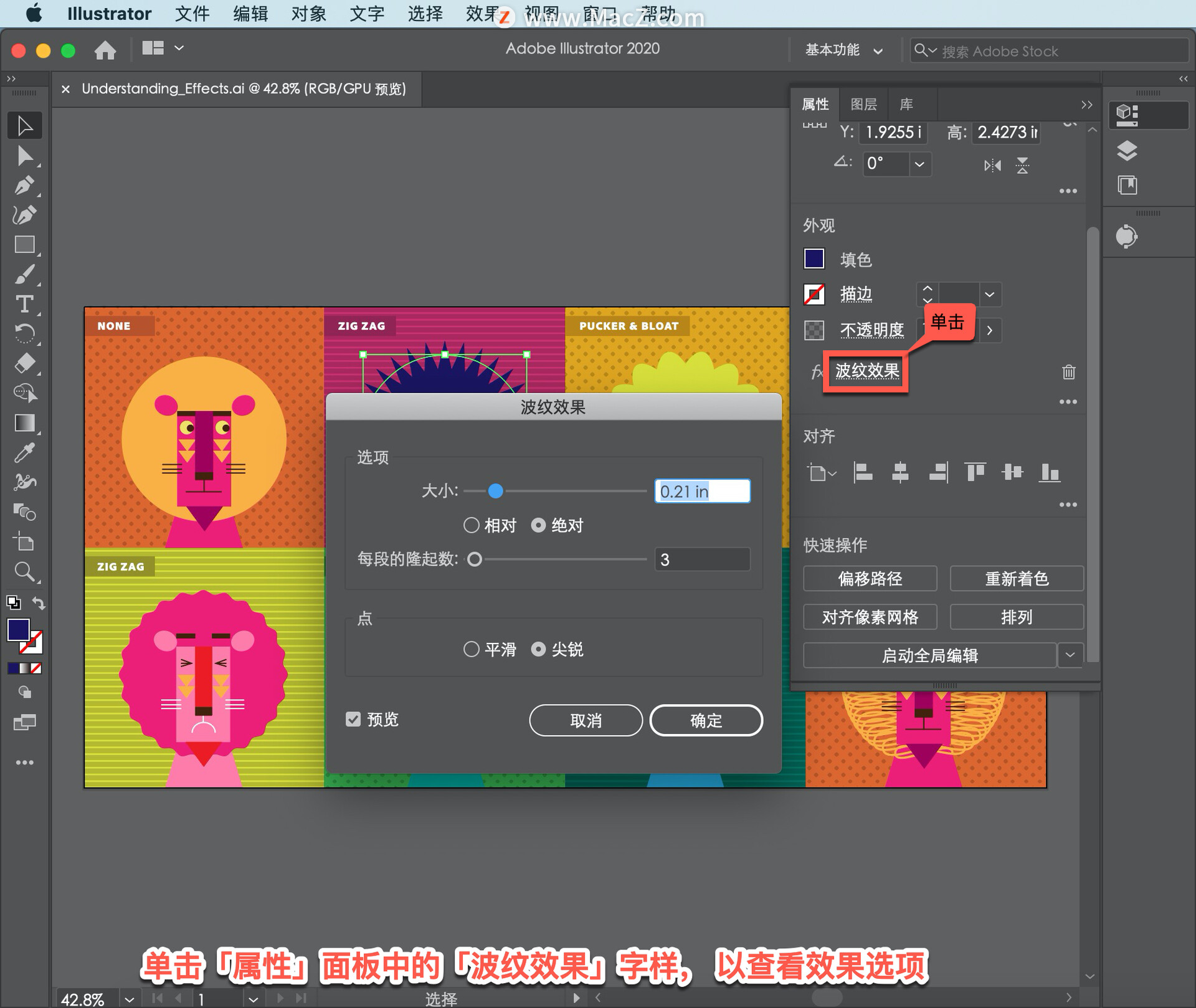Click horizontal align center icon
The image size is (1196, 1008).
coord(900,473)
